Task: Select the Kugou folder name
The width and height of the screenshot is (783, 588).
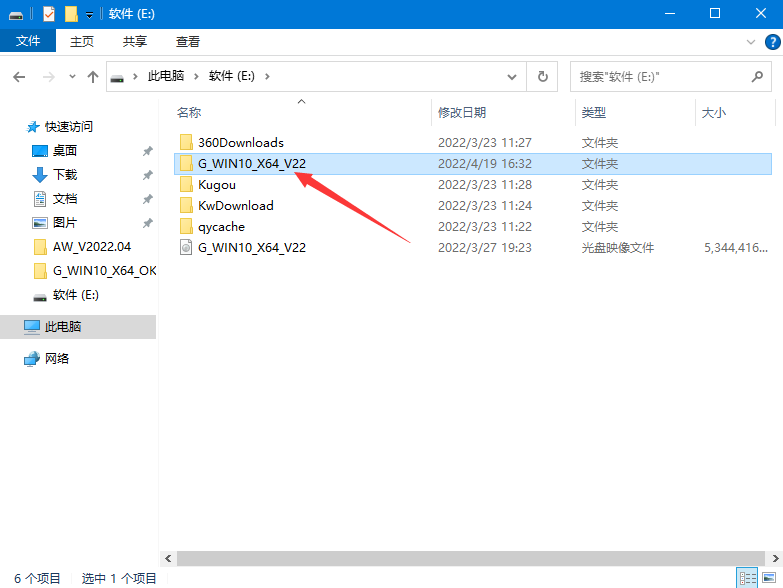Action: click(x=217, y=185)
